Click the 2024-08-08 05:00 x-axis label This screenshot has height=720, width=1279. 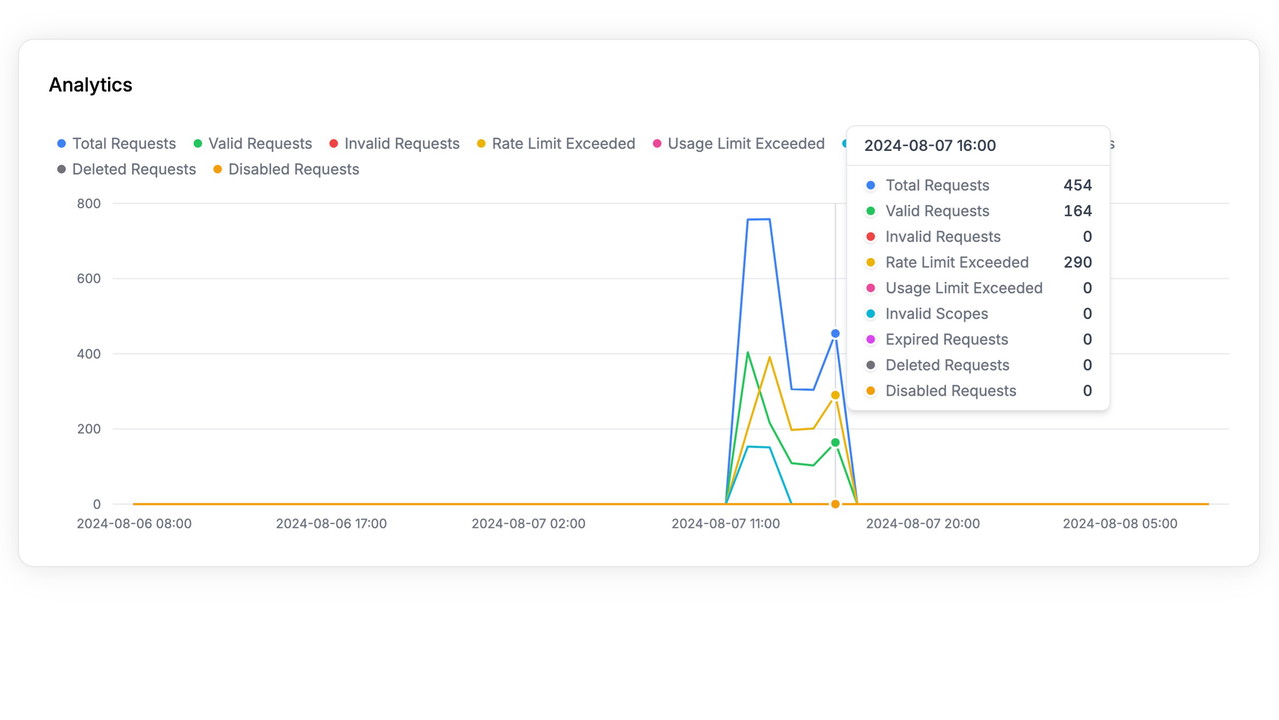coord(1119,524)
